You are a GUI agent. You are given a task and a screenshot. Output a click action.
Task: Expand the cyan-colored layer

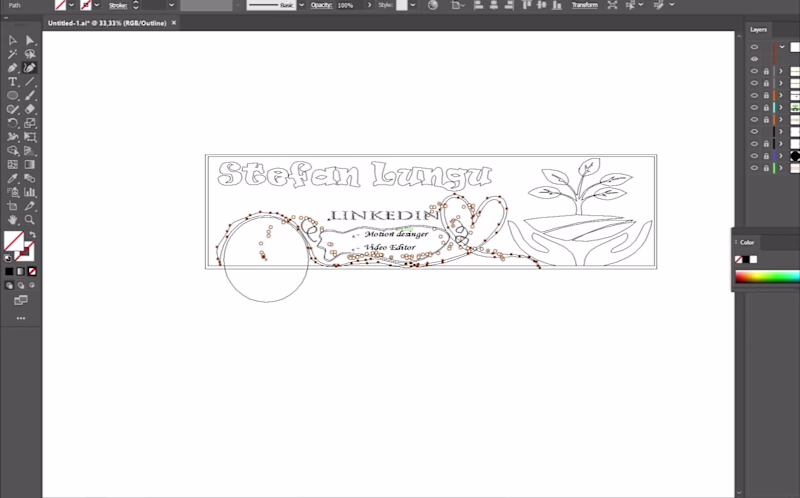[781, 108]
